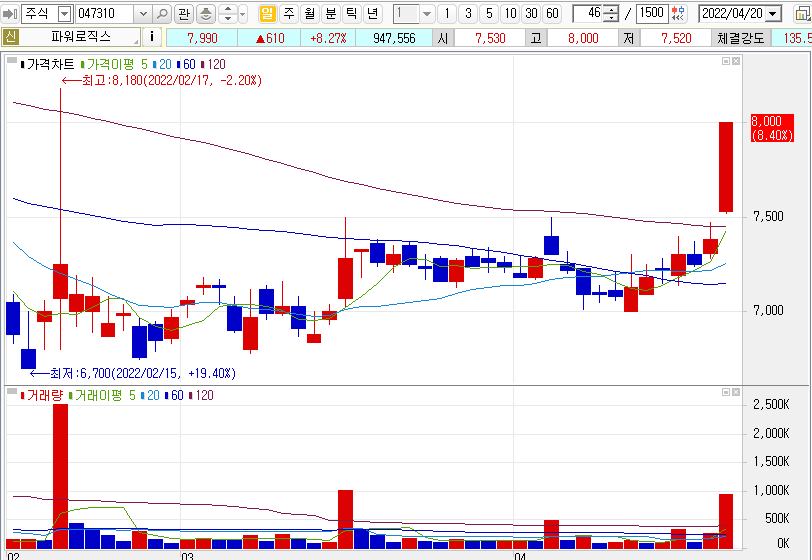Click the 60-day price MA legend

click(x=186, y=65)
